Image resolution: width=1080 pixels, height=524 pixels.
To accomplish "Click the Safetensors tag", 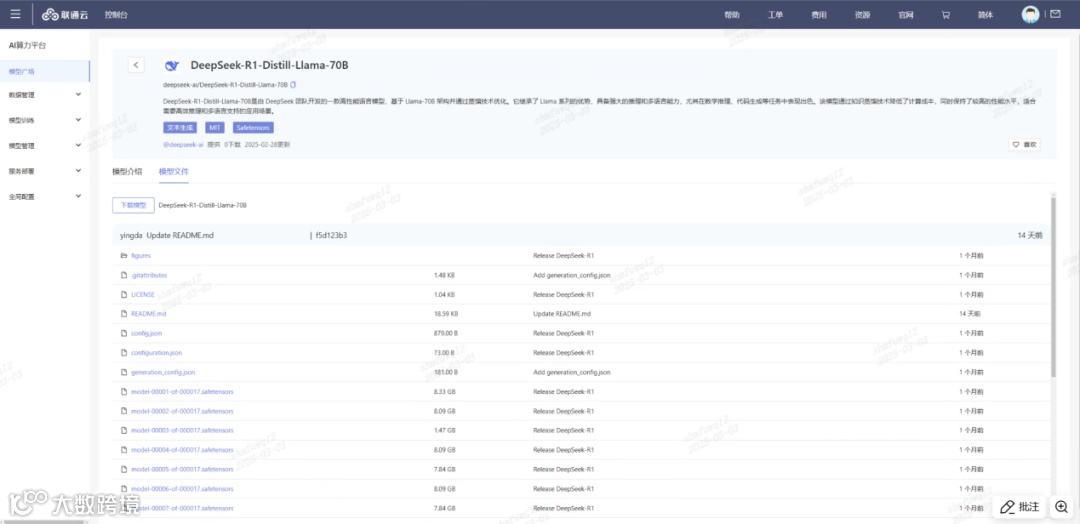I will pyautogui.click(x=253, y=127).
